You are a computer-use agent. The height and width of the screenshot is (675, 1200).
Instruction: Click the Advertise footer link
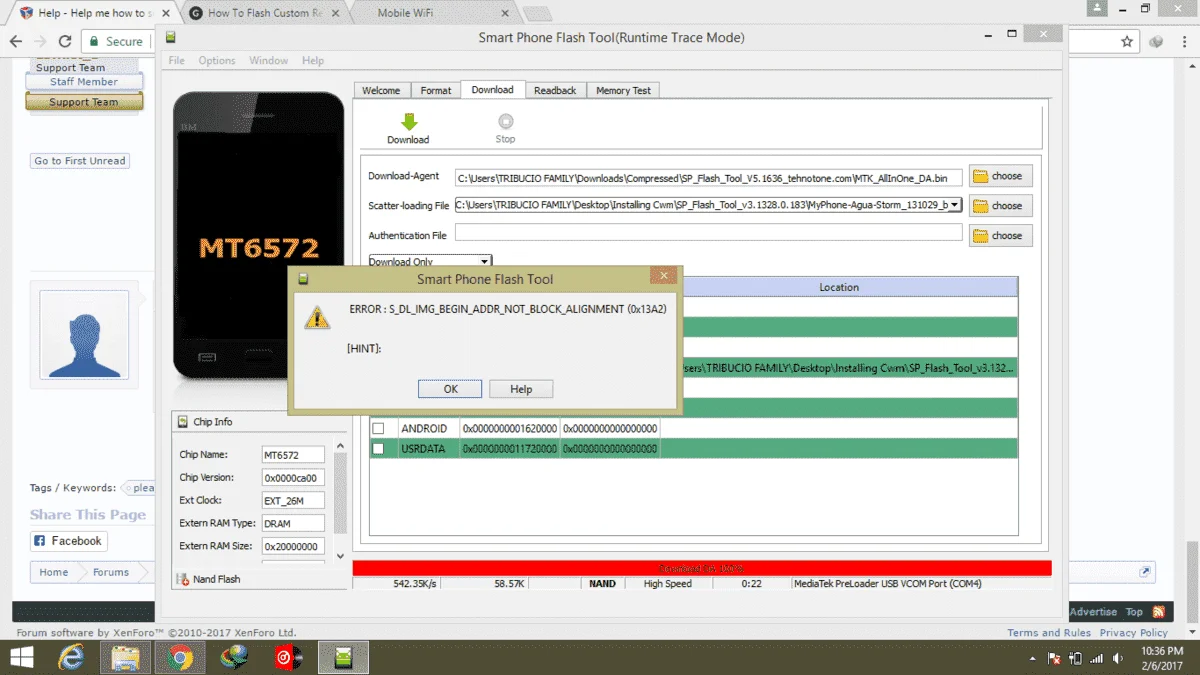click(x=1093, y=612)
